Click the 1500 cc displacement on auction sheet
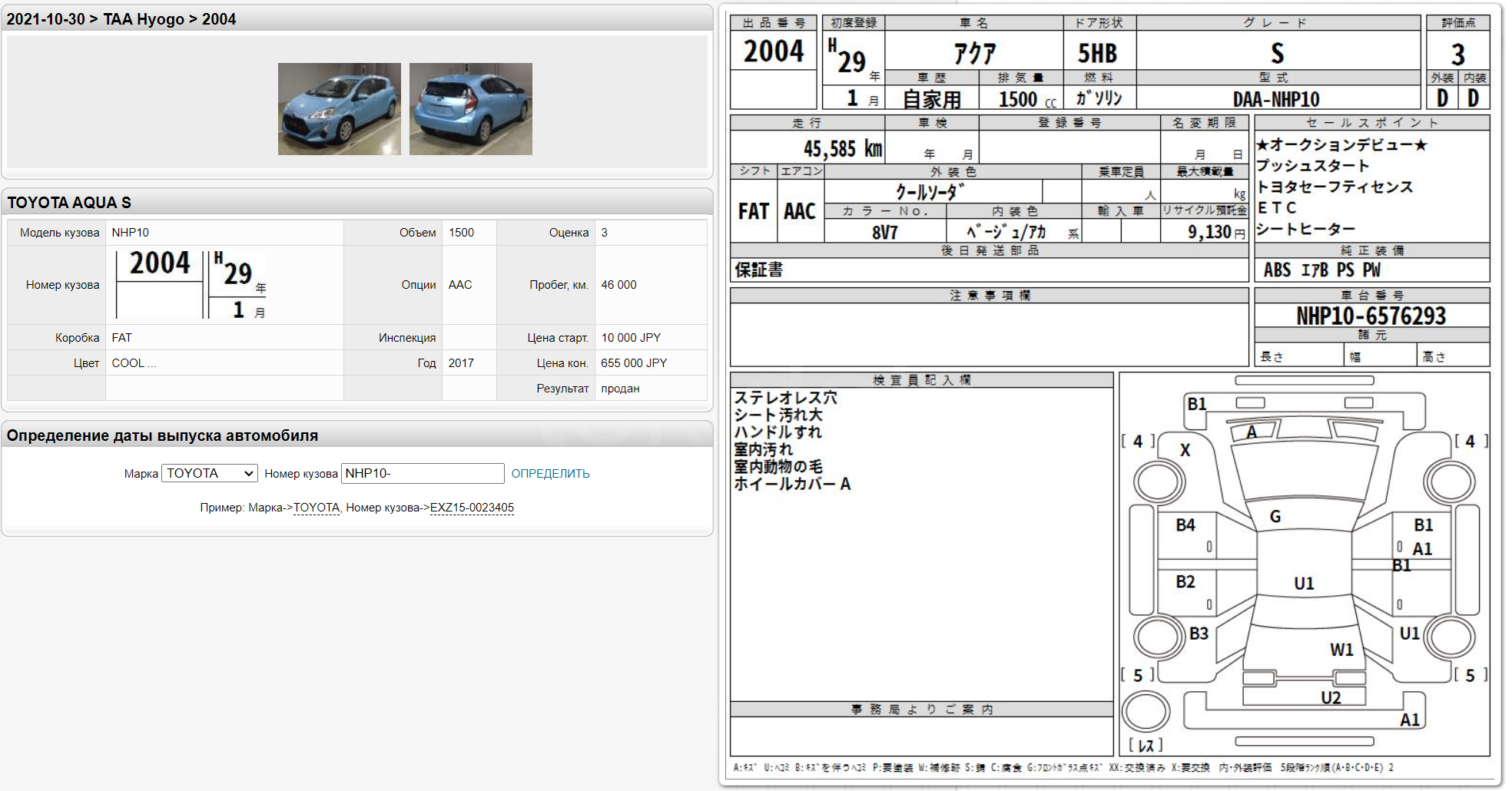Screen dimensions: 1512x791 click(1028, 99)
